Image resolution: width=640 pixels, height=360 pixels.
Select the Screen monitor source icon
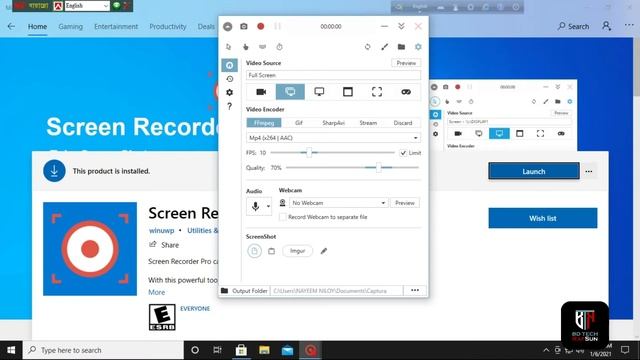pyautogui.click(x=319, y=92)
